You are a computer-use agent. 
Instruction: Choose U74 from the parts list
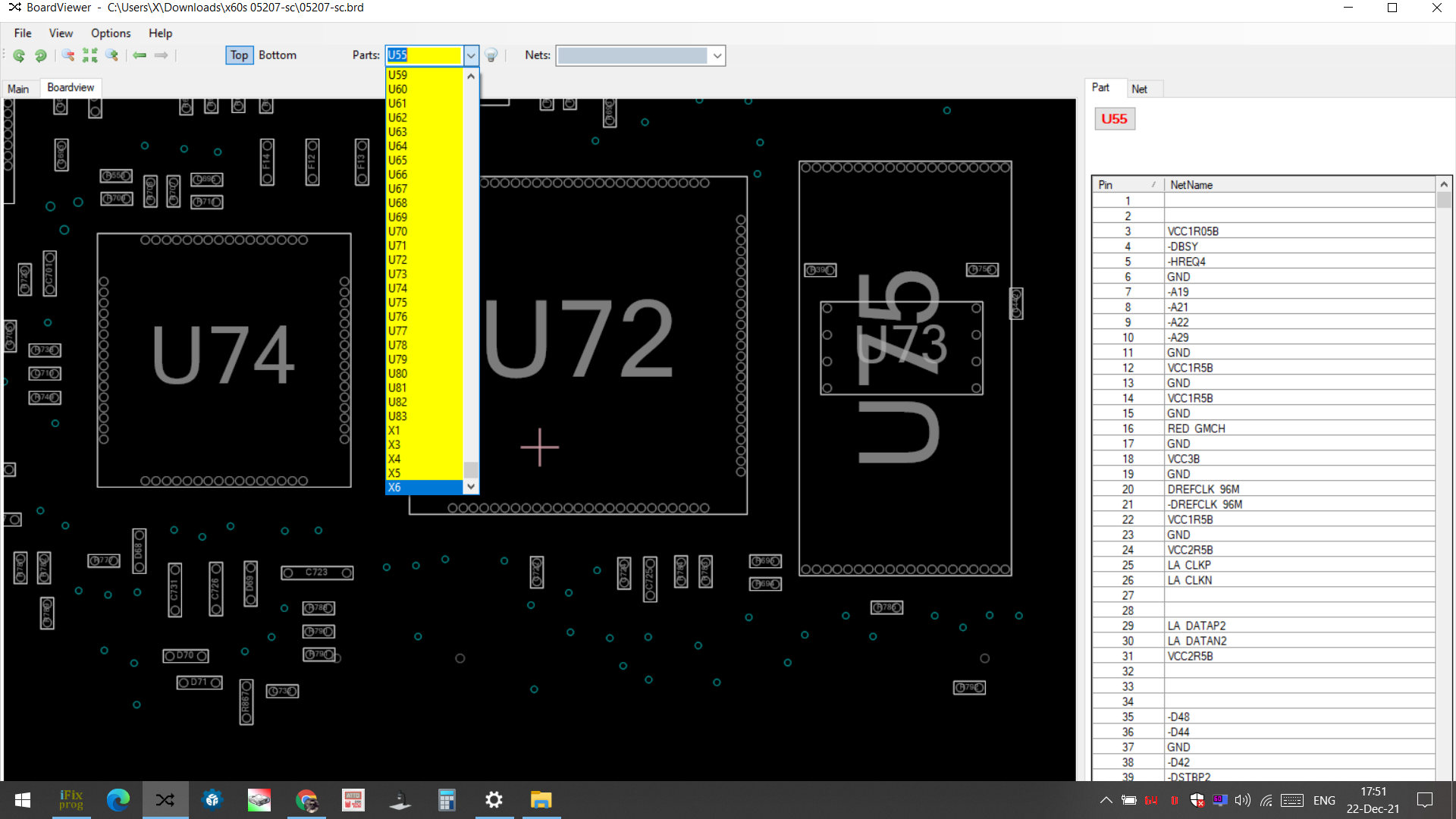point(425,288)
